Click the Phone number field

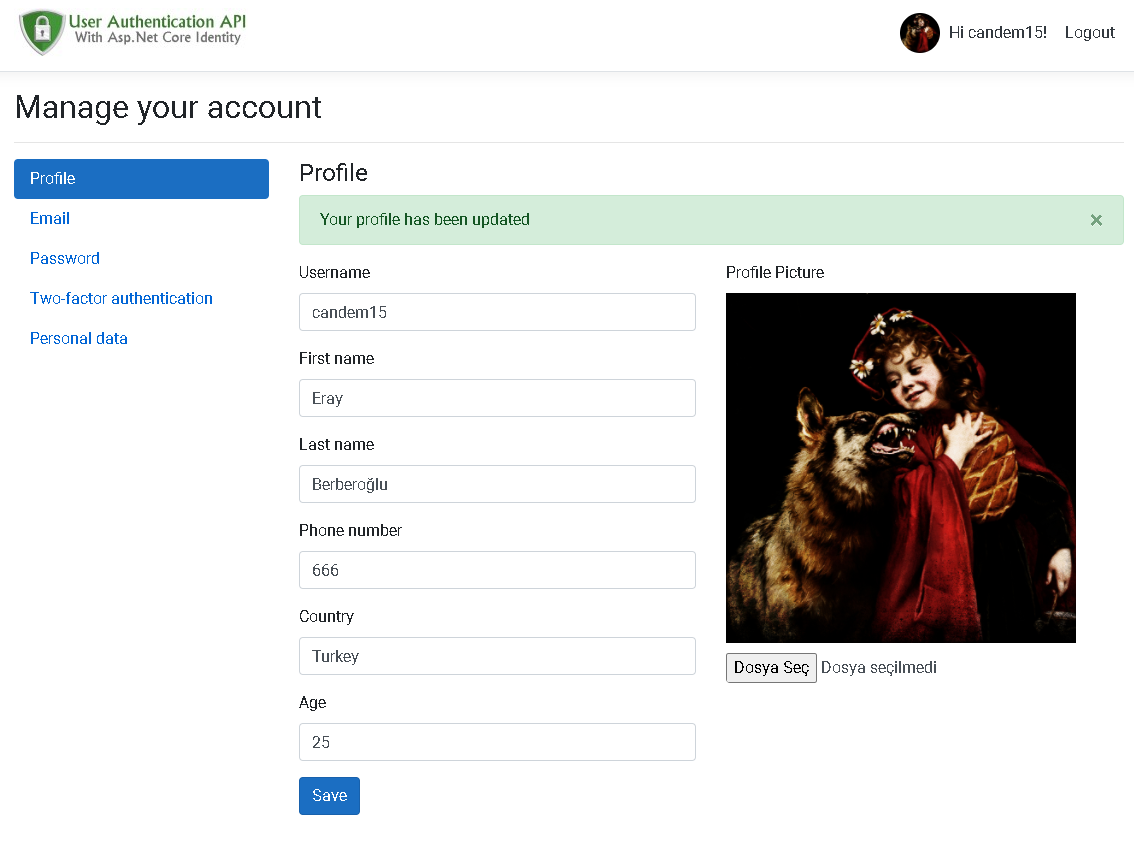pyautogui.click(x=497, y=570)
